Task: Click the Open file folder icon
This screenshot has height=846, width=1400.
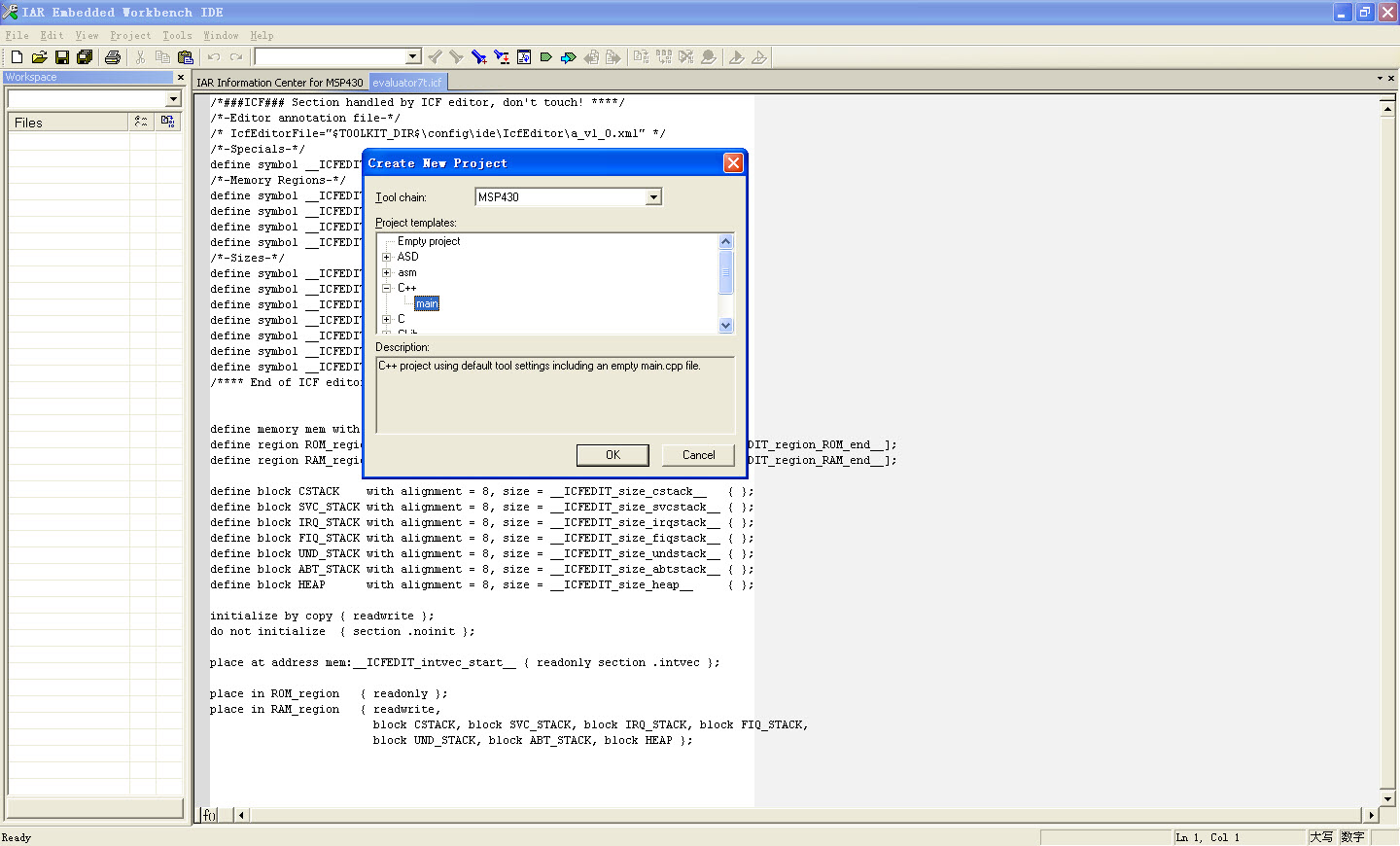Action: tap(39, 57)
